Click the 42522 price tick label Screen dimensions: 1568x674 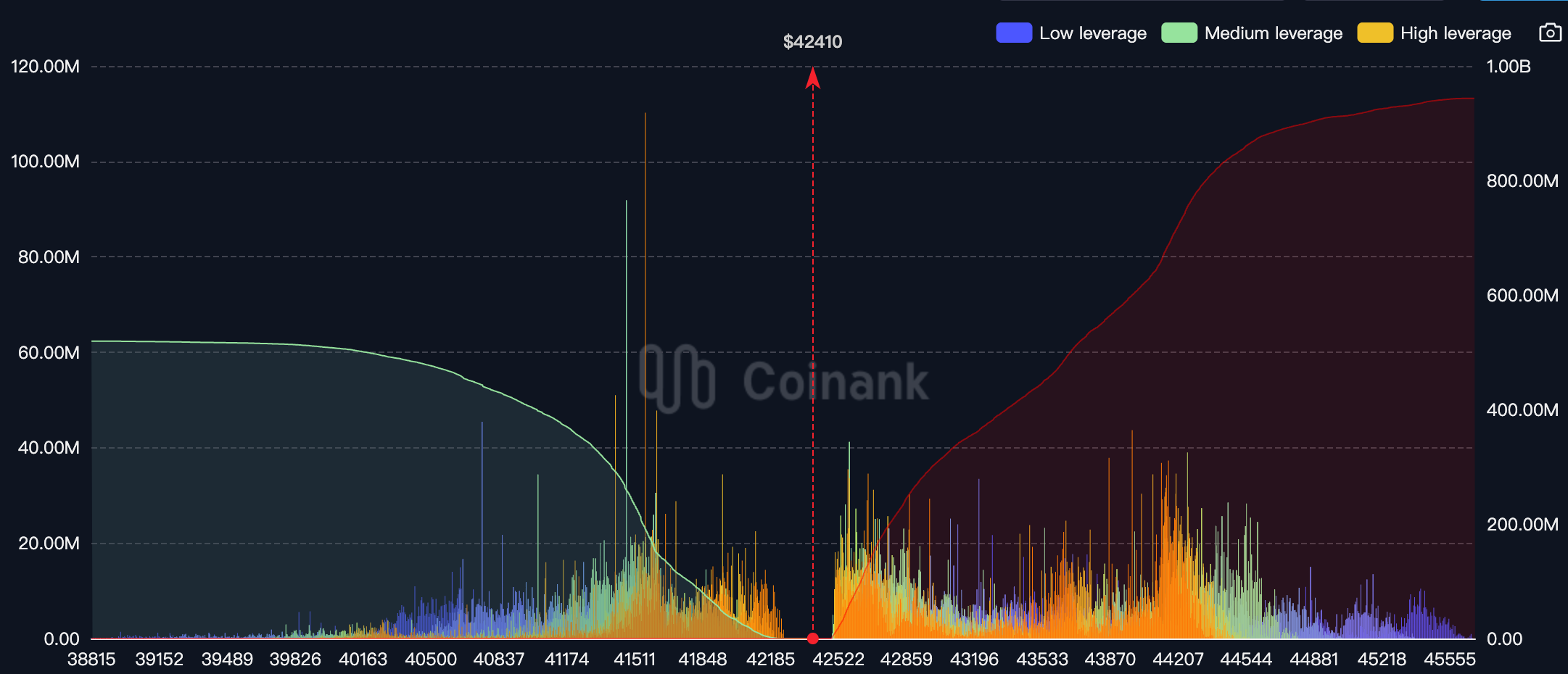(838, 660)
